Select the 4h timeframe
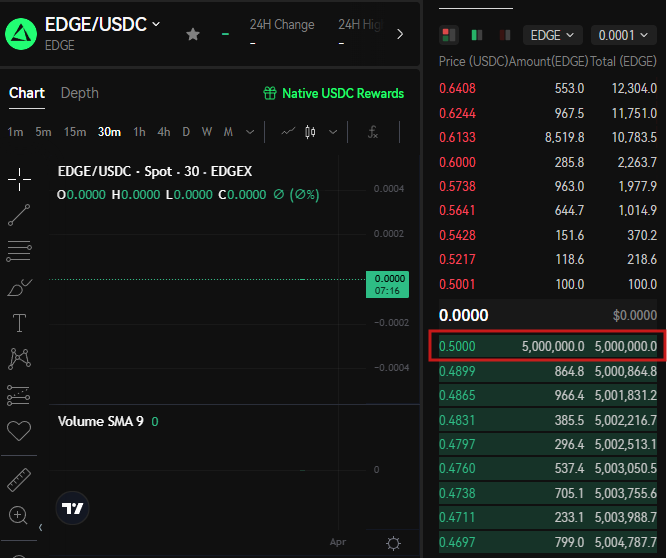 tap(164, 132)
